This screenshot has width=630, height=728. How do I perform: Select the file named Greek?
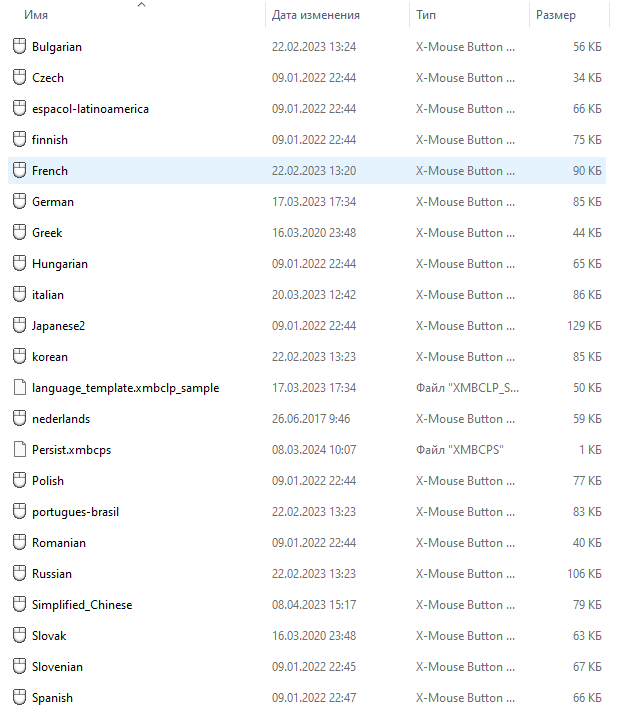click(x=47, y=233)
